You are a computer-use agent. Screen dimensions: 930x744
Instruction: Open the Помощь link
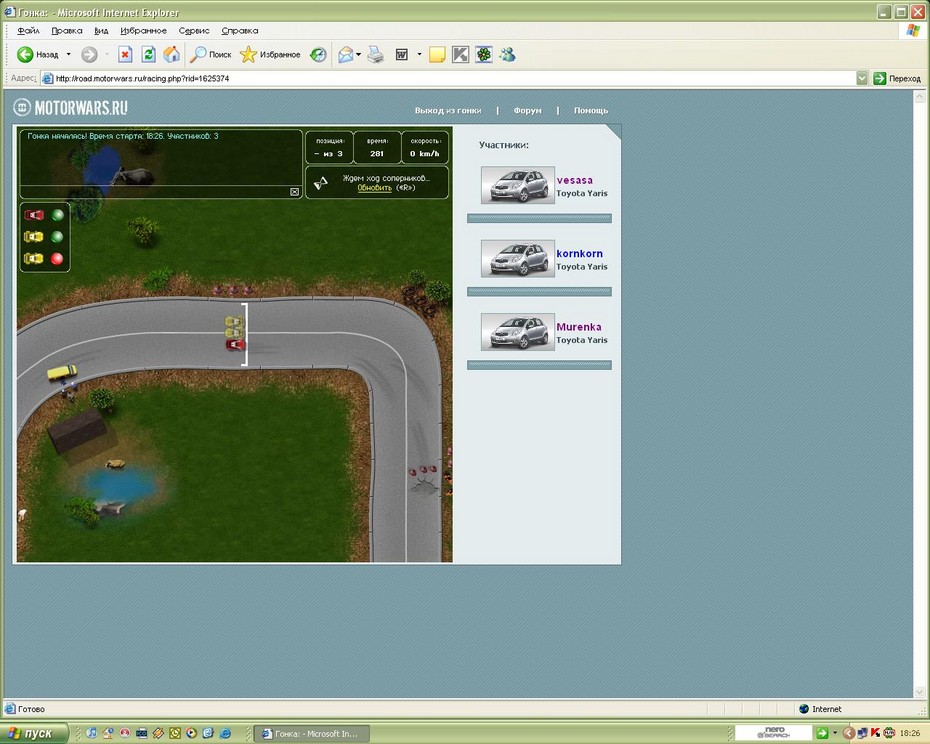tap(591, 110)
